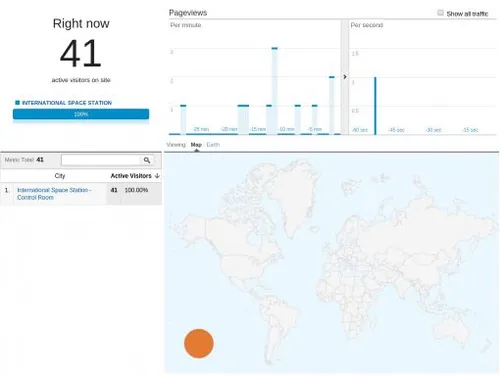Click the sort arrow next to Active Visitors
Screen dimensions: 500x376
(x=157, y=176)
